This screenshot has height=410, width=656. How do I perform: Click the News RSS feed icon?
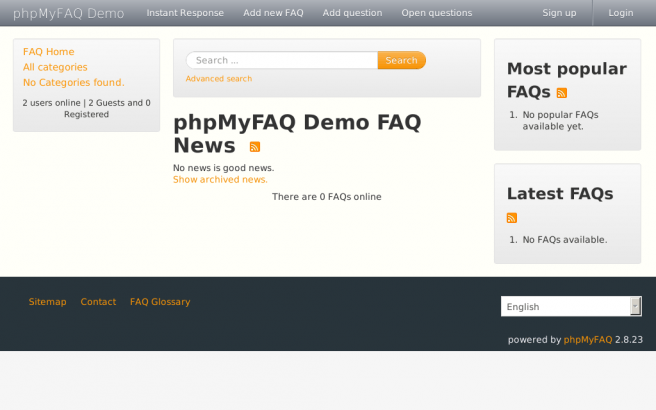[x=255, y=147]
